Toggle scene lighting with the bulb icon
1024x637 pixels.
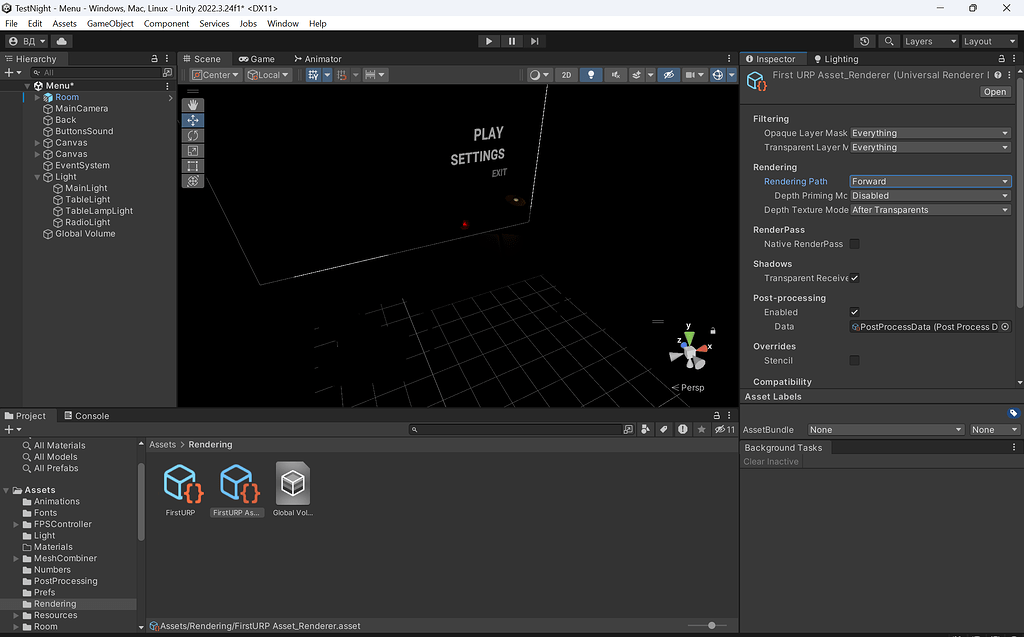(591, 74)
